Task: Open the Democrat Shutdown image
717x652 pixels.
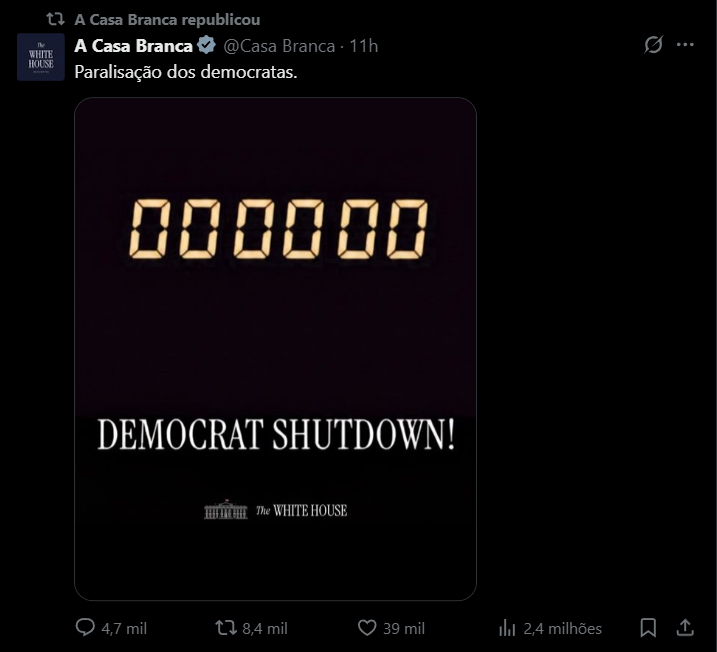Action: click(275, 348)
